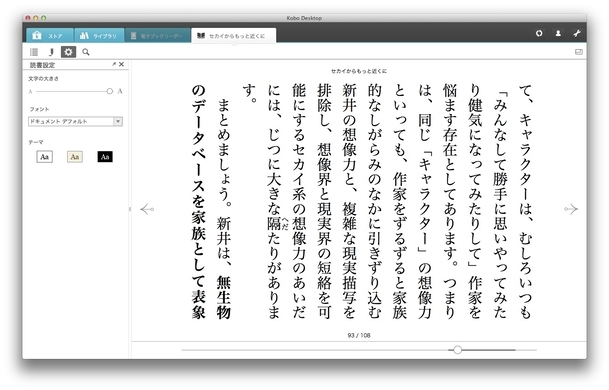Image resolution: width=609 pixels, height=390 pixels.
Task: Choose the small A font size
Action: pos(30,92)
